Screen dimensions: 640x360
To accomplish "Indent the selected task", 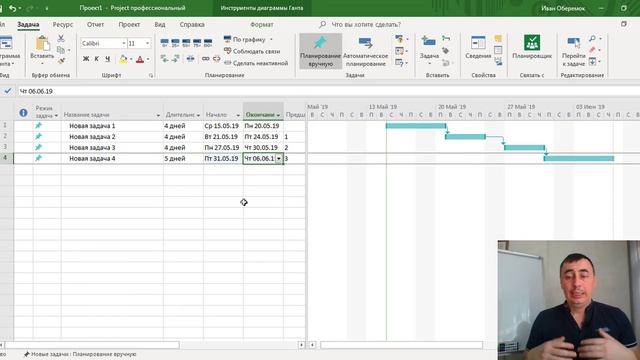I will (x=176, y=59).
